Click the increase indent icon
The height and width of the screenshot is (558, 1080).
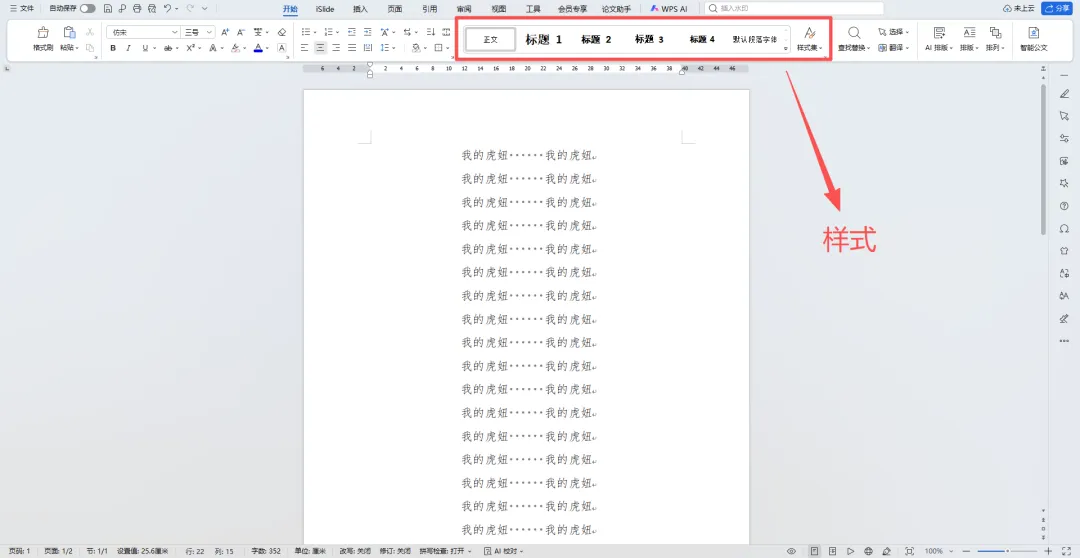click(x=368, y=32)
